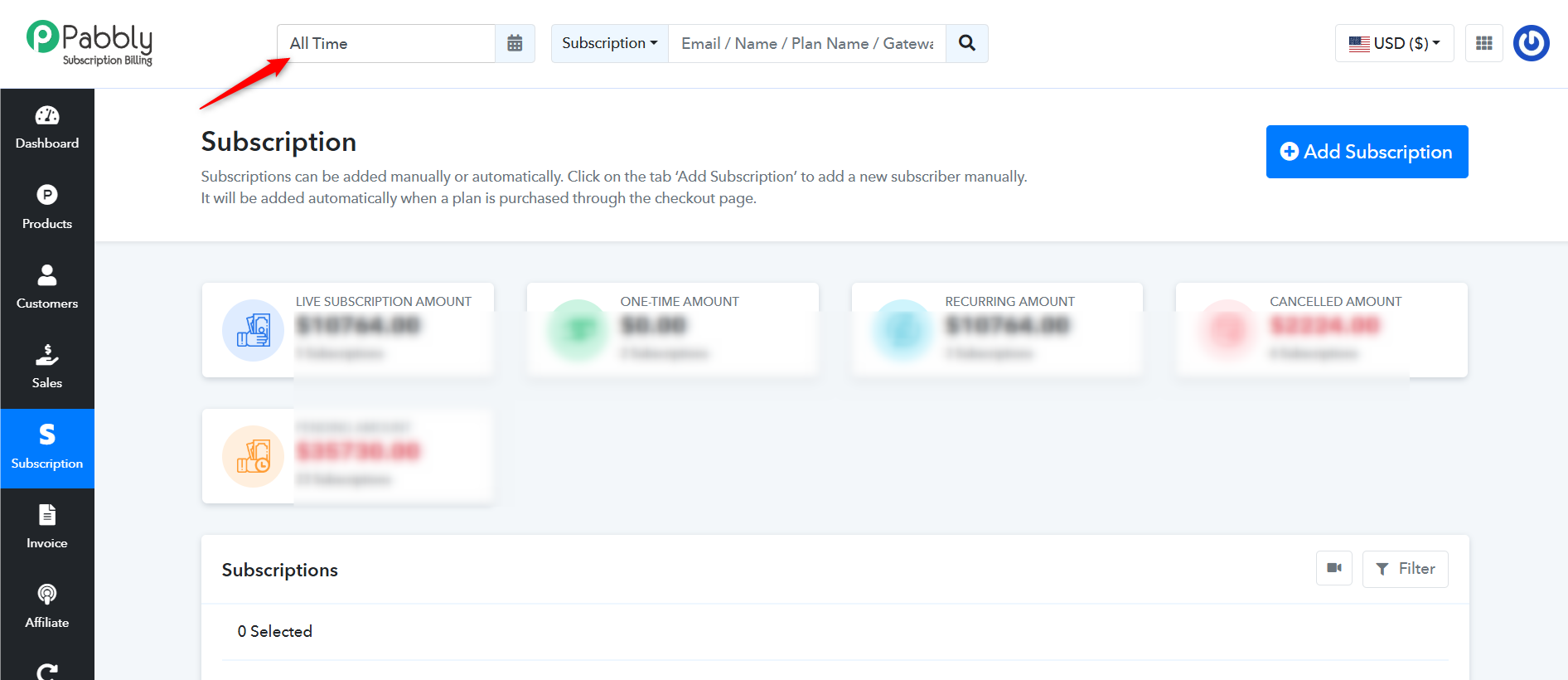The image size is (1568, 680).
Task: Go to Products in sidebar
Action: [47, 208]
